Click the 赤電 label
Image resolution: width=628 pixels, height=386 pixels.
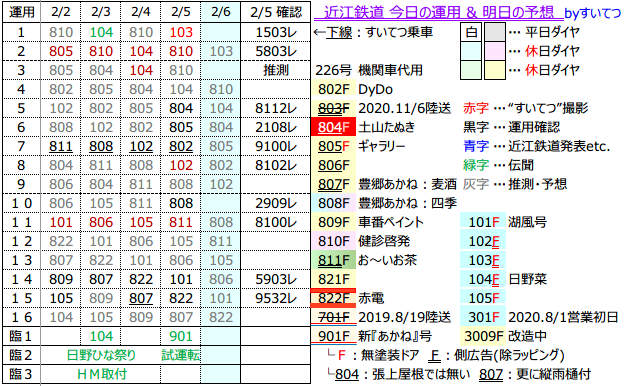click(371, 298)
